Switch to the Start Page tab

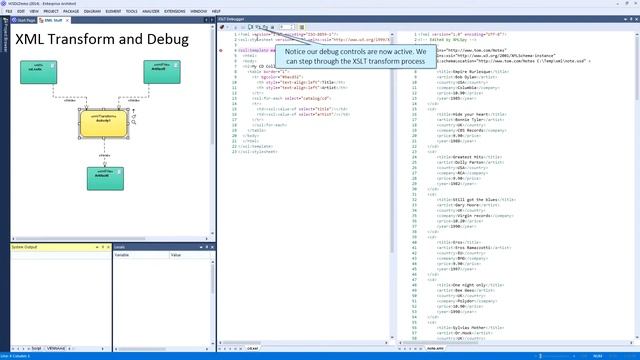(x=24, y=20)
